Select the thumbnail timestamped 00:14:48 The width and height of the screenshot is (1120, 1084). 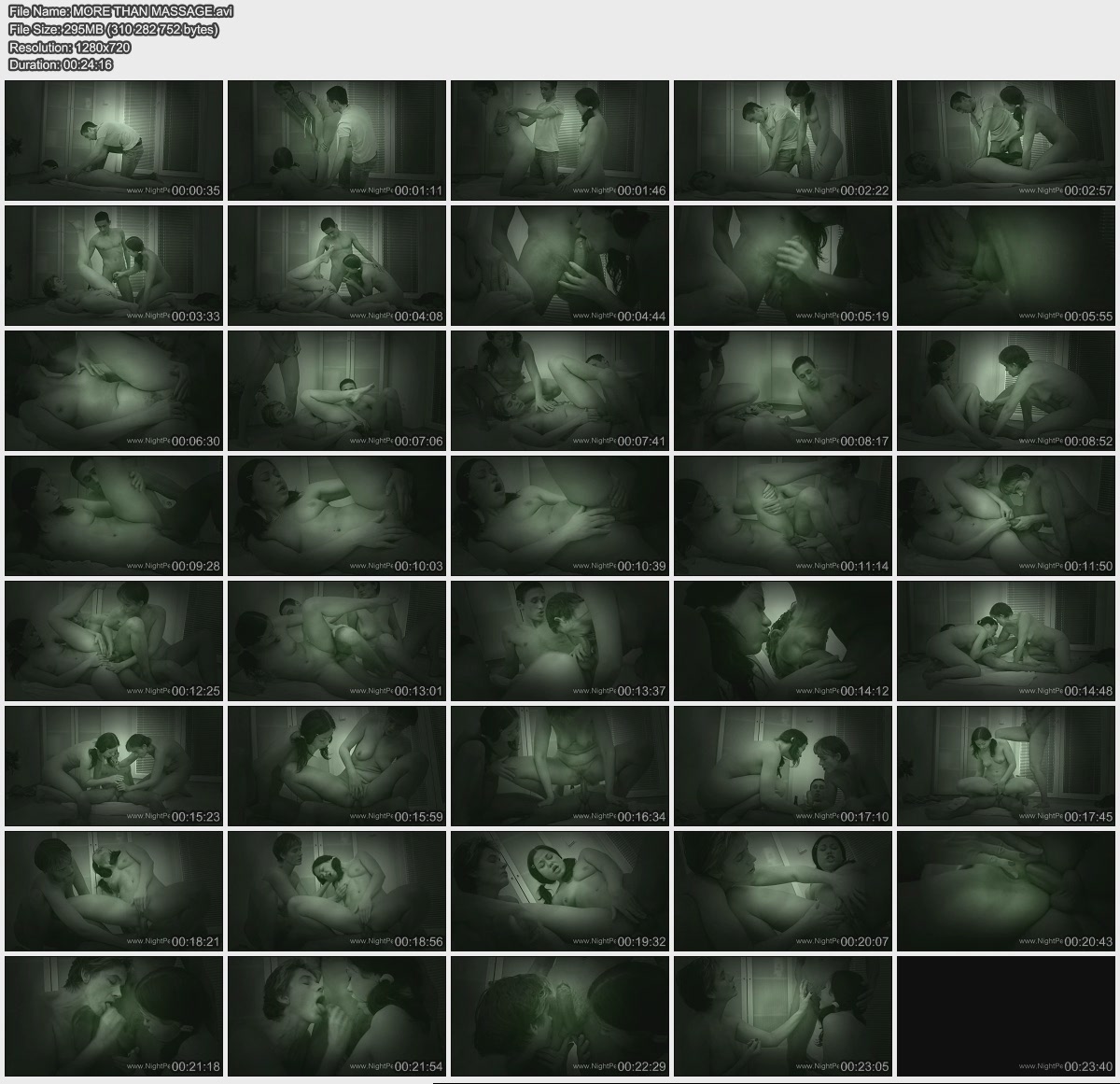(x=1006, y=641)
